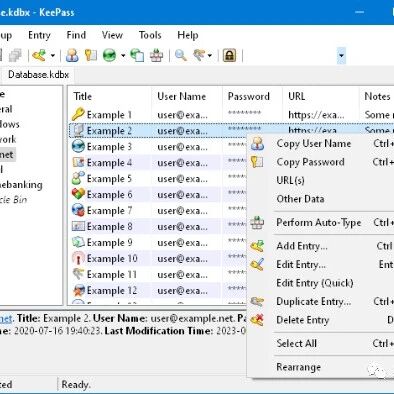The image size is (394, 394).
Task: Expand the Open URL dropdown arrow
Action: point(123,55)
